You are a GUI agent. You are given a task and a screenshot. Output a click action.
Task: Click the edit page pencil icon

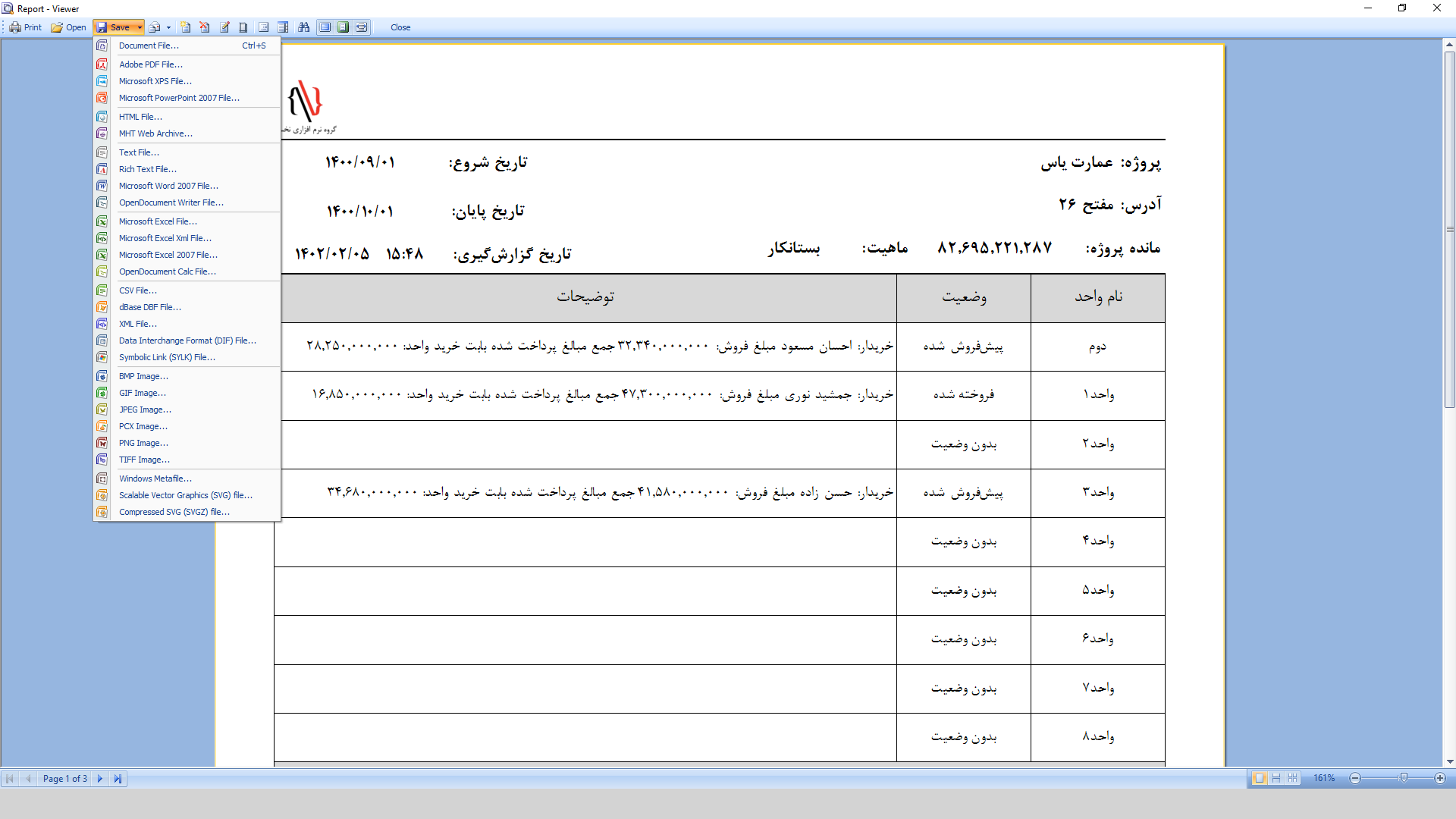point(224,27)
